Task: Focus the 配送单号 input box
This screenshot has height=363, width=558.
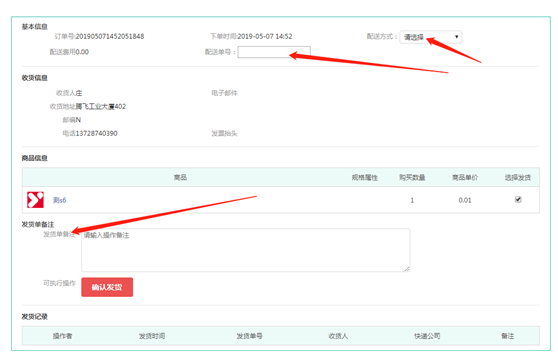Action: (x=274, y=52)
